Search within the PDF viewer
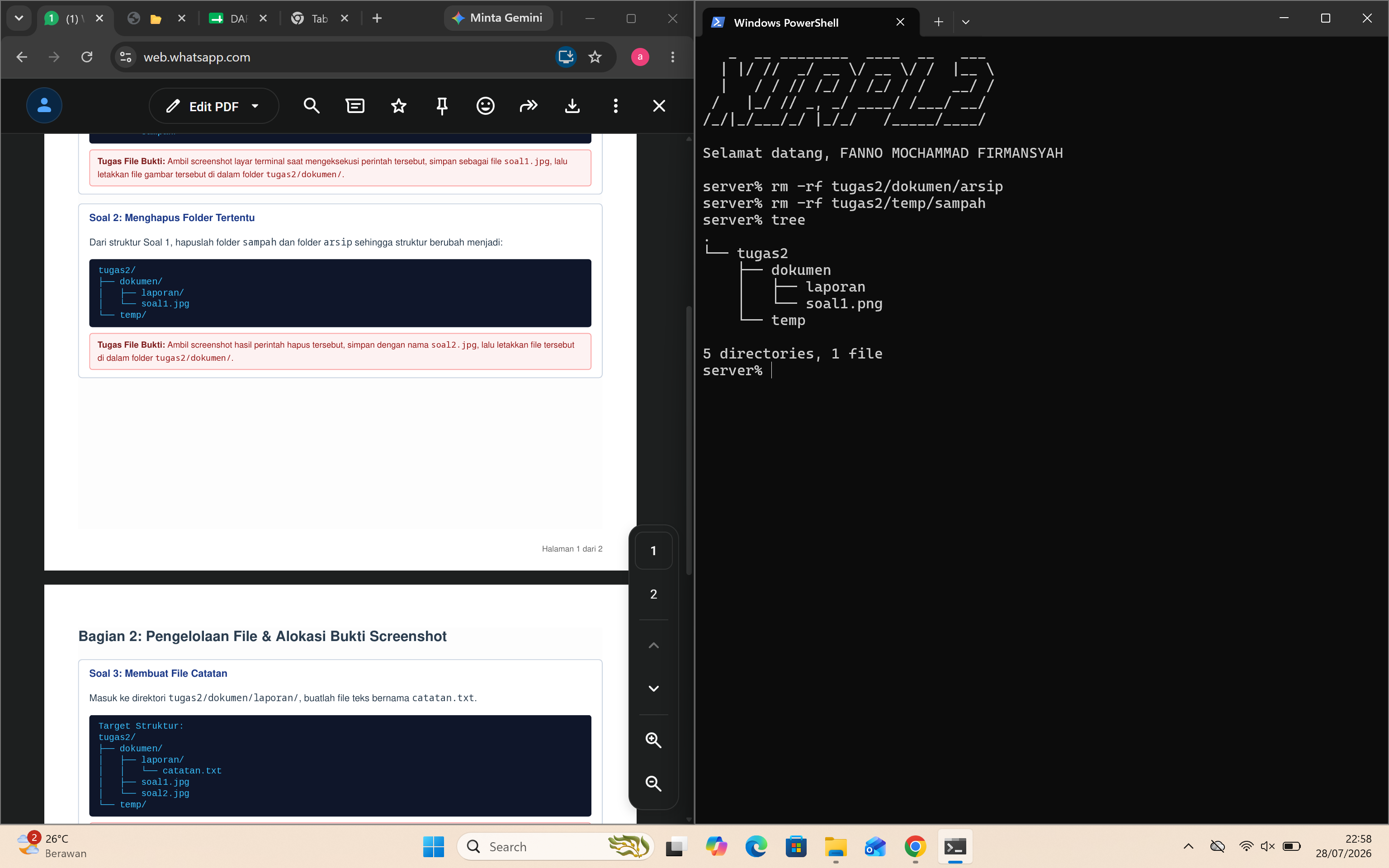Image resolution: width=1389 pixels, height=868 pixels. tap(312, 106)
